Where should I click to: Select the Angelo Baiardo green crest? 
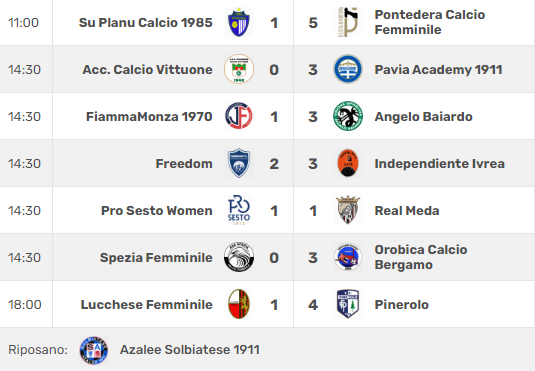[348, 116]
